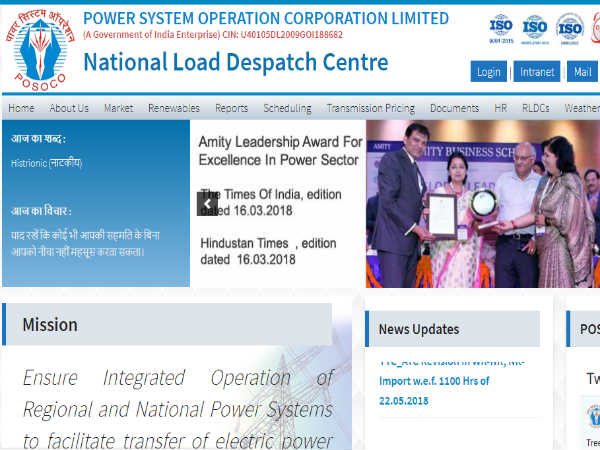This screenshot has width=600, height=450.
Task: Open the Renewables menu item
Action: [174, 108]
